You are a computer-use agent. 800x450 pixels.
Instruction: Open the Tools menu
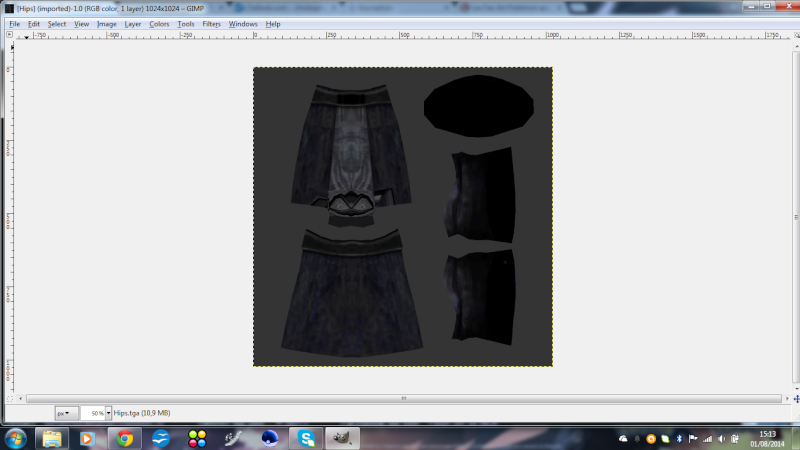click(x=186, y=24)
